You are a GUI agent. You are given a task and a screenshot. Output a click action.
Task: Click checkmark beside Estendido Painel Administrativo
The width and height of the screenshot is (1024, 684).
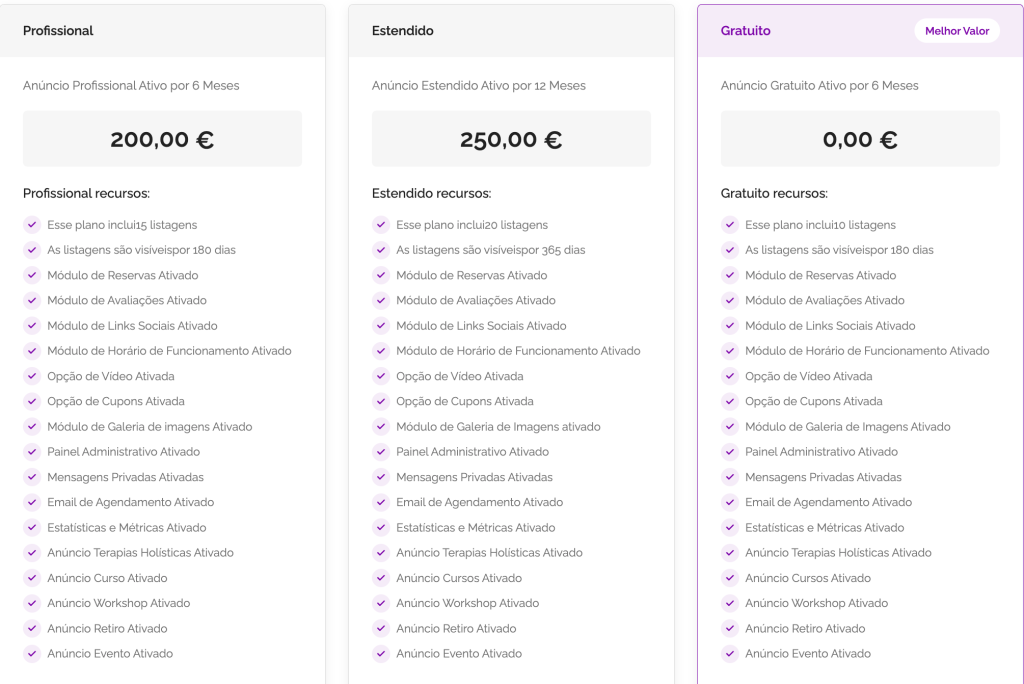pos(380,452)
